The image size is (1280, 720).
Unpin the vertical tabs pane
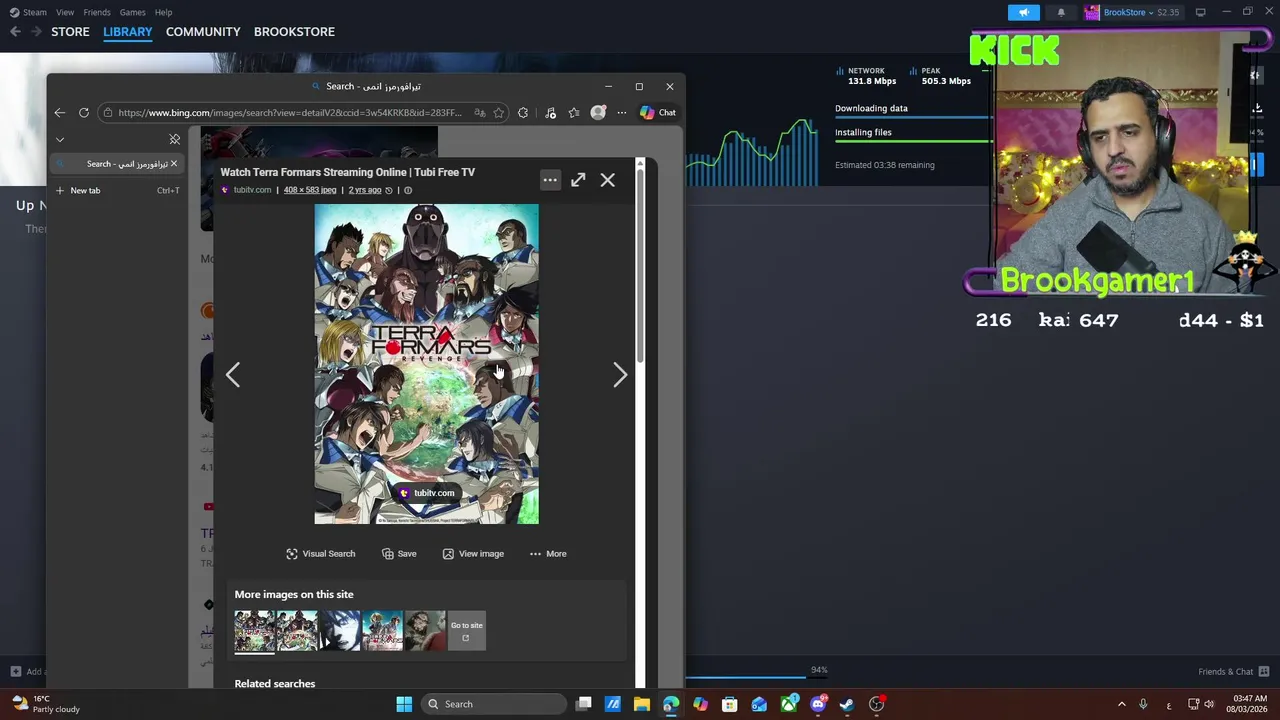point(175,139)
